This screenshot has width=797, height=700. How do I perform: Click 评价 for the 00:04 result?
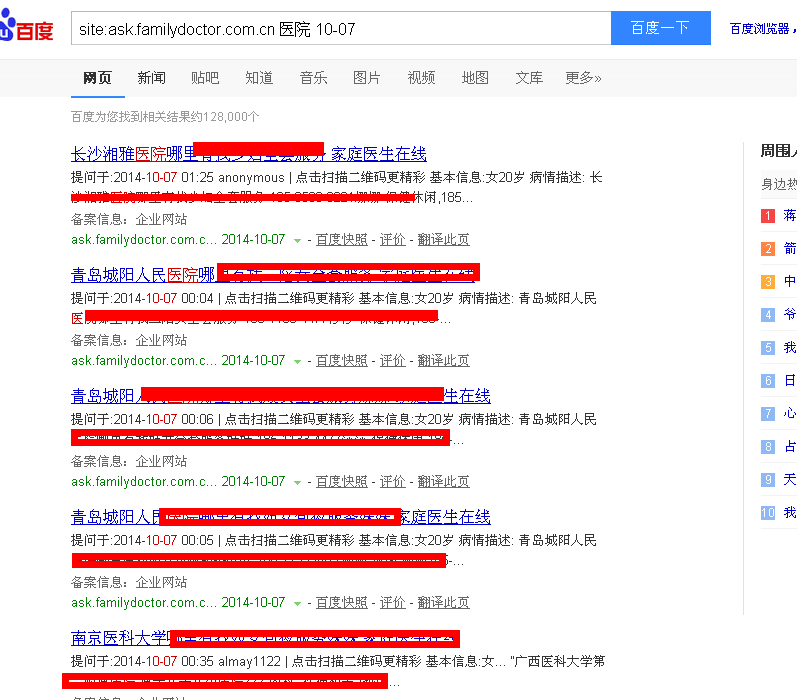click(392, 360)
